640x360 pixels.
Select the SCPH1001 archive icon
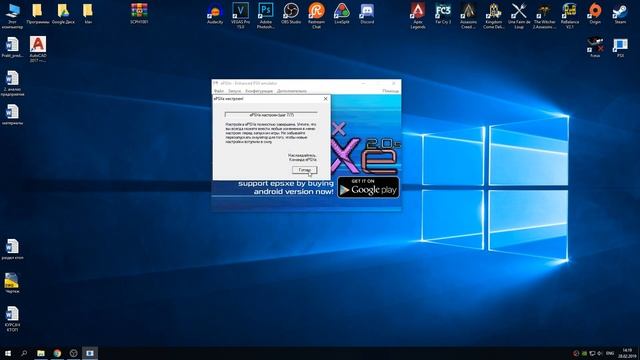[139, 13]
